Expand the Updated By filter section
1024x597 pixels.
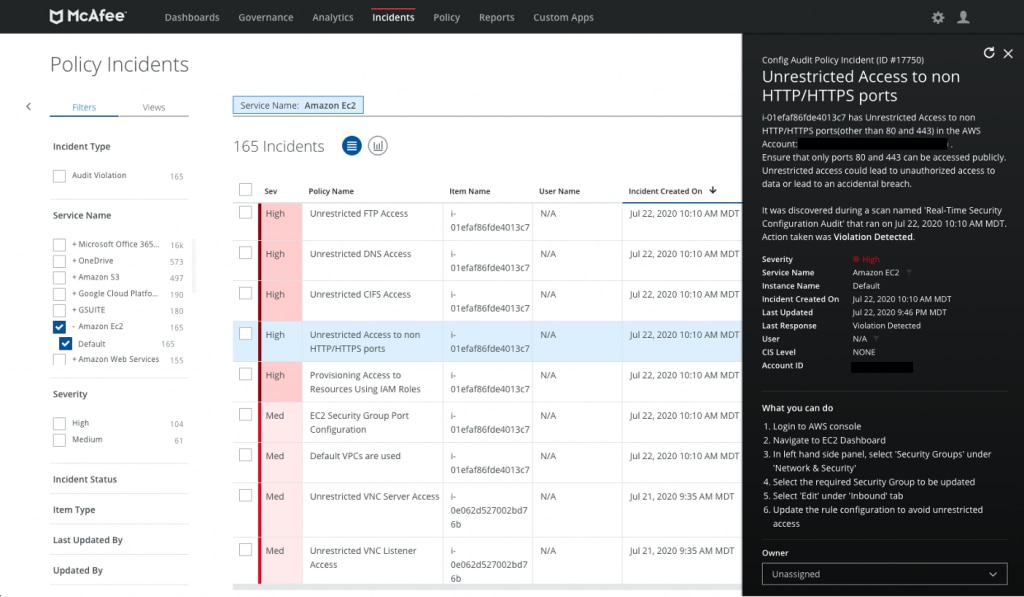coord(78,570)
